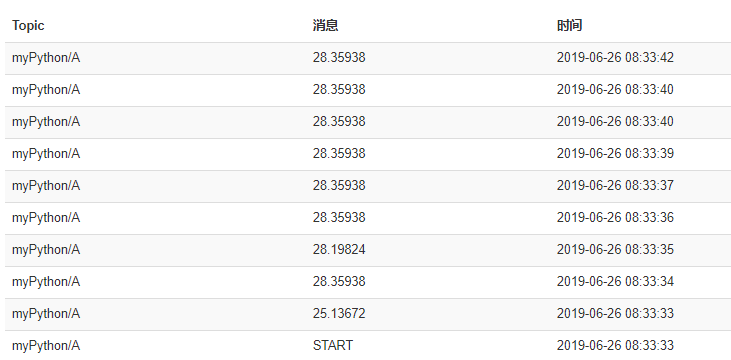Select myPython/A topic in the 28.19824 row
Viewport: 731px width, 360px height.
coord(46,249)
